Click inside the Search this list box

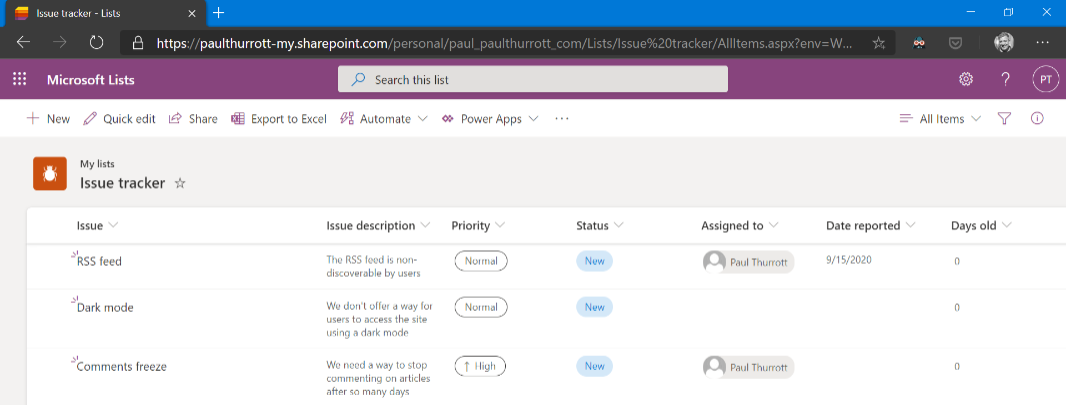click(532, 80)
